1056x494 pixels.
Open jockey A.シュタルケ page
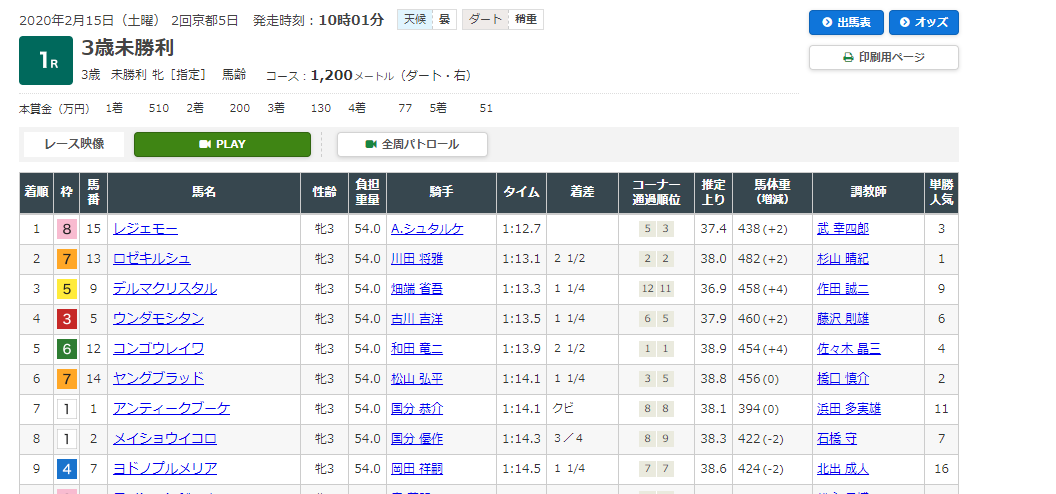pyautogui.click(x=427, y=229)
